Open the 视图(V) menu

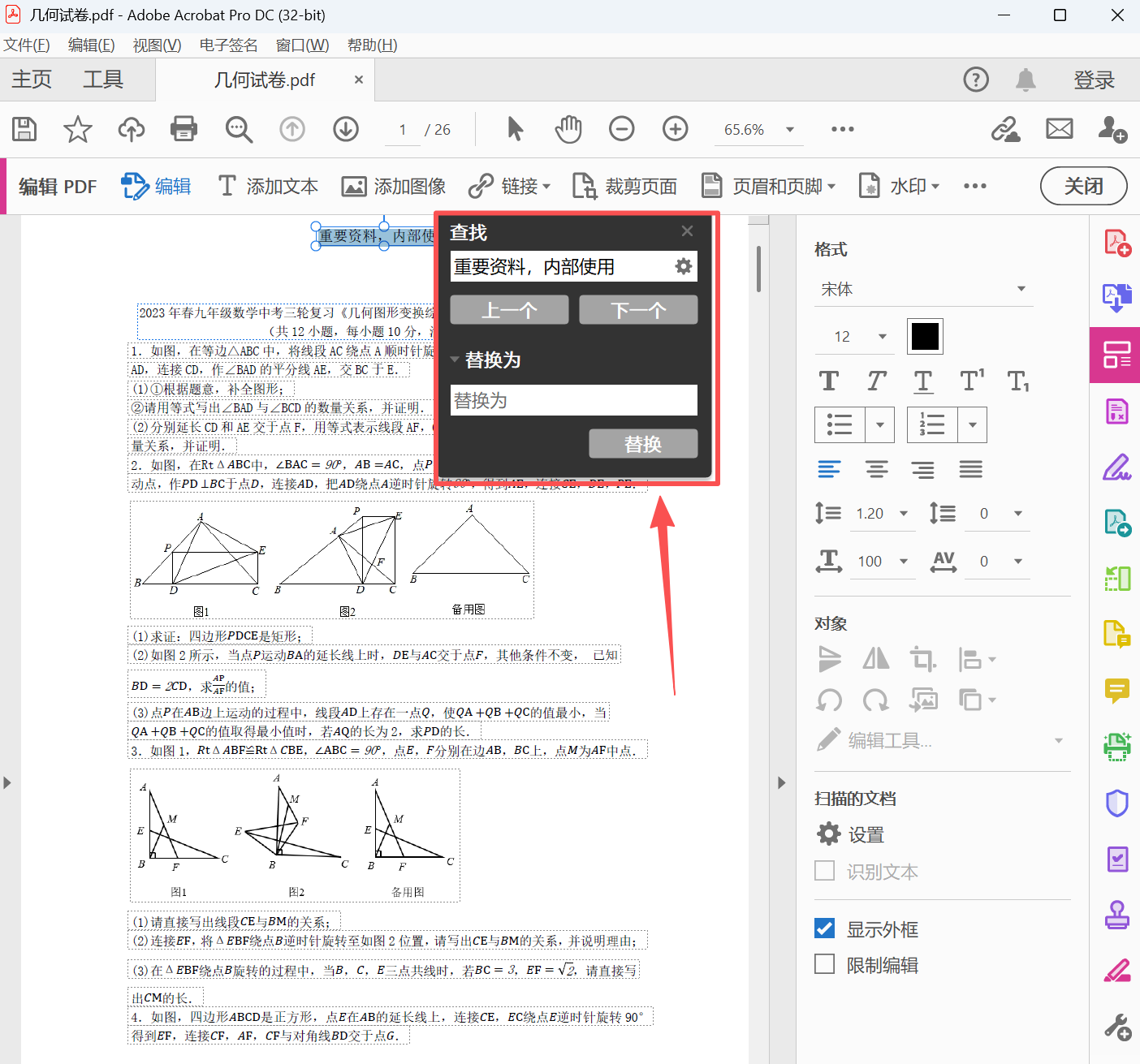pyautogui.click(x=157, y=45)
